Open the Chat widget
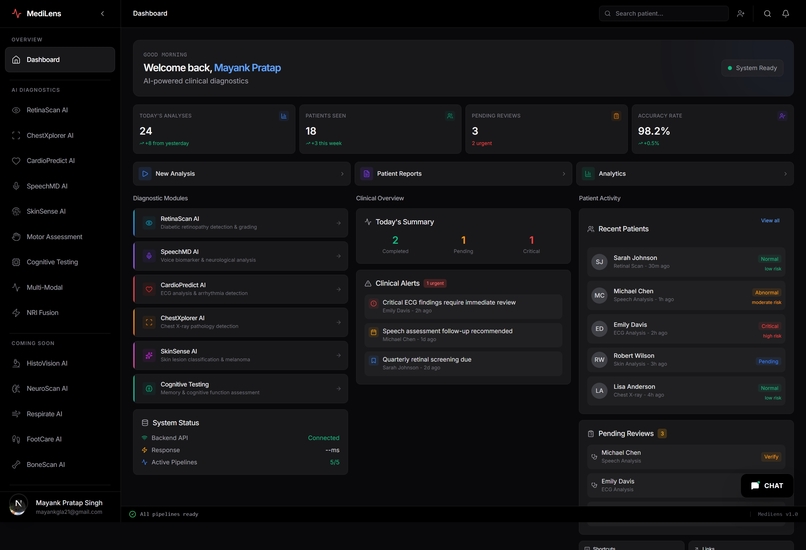The height and width of the screenshot is (550, 806). (x=766, y=486)
